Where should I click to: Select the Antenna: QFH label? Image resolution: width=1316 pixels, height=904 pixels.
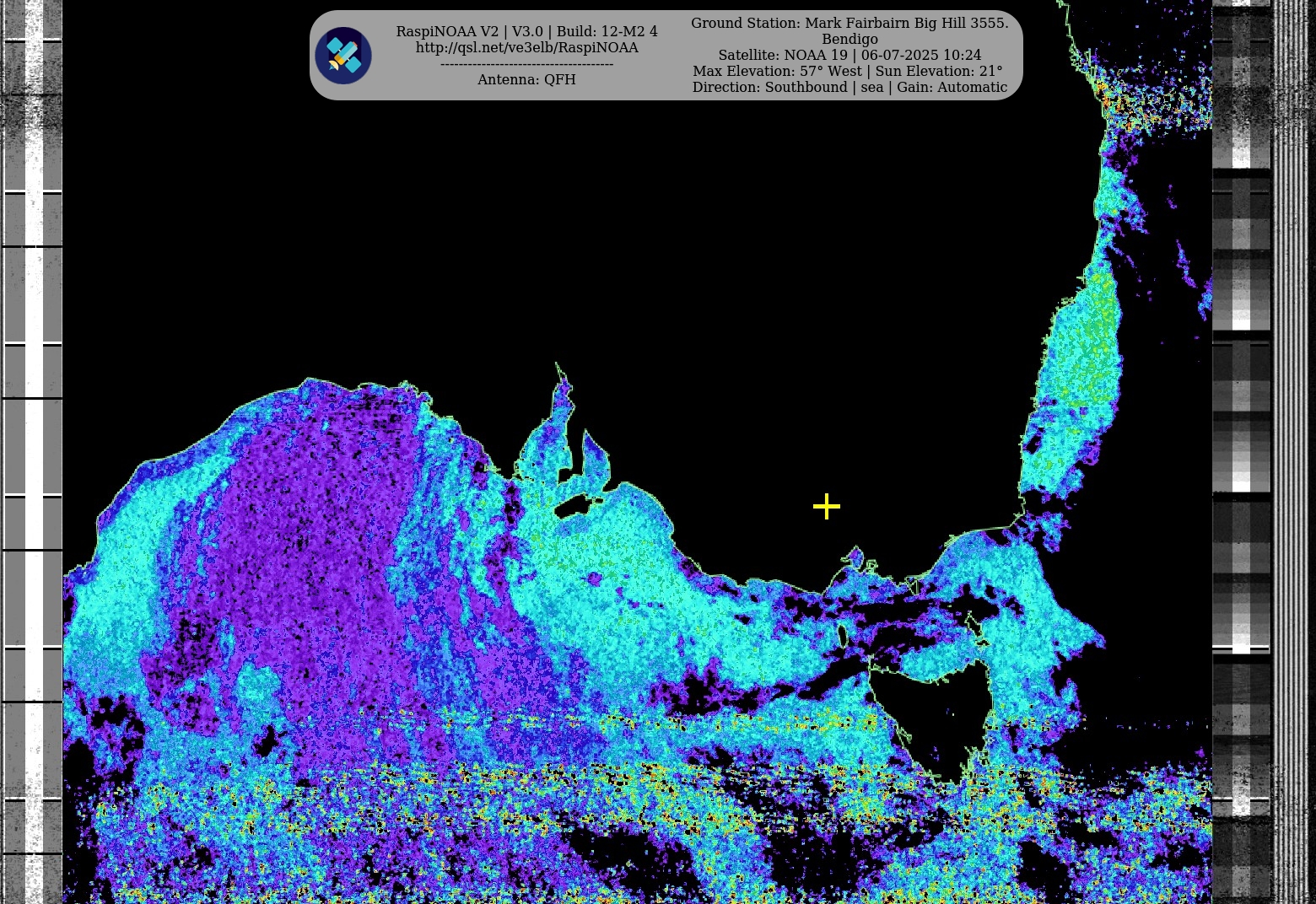526,79
